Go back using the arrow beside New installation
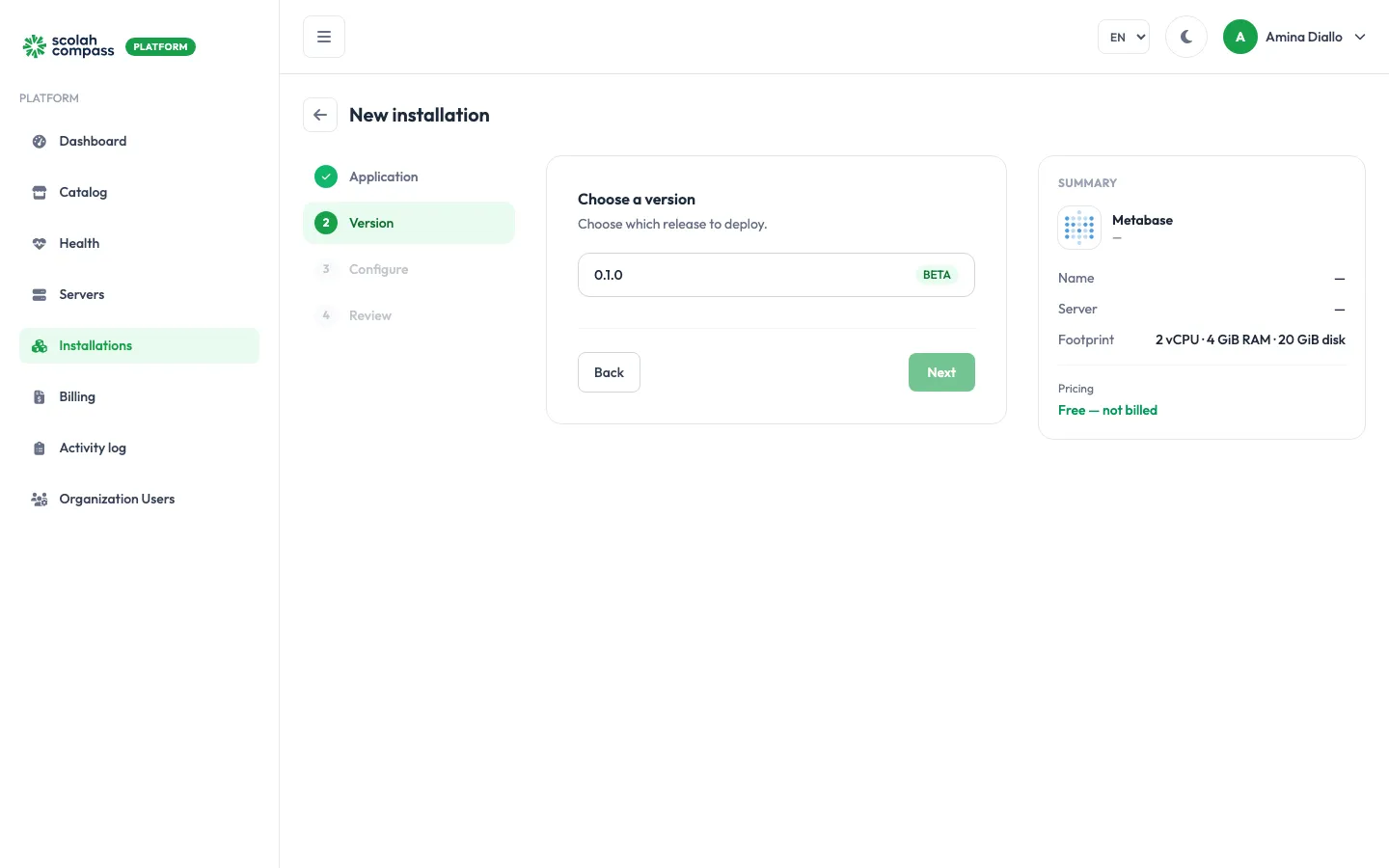Viewport: 1389px width, 868px height. point(320,115)
